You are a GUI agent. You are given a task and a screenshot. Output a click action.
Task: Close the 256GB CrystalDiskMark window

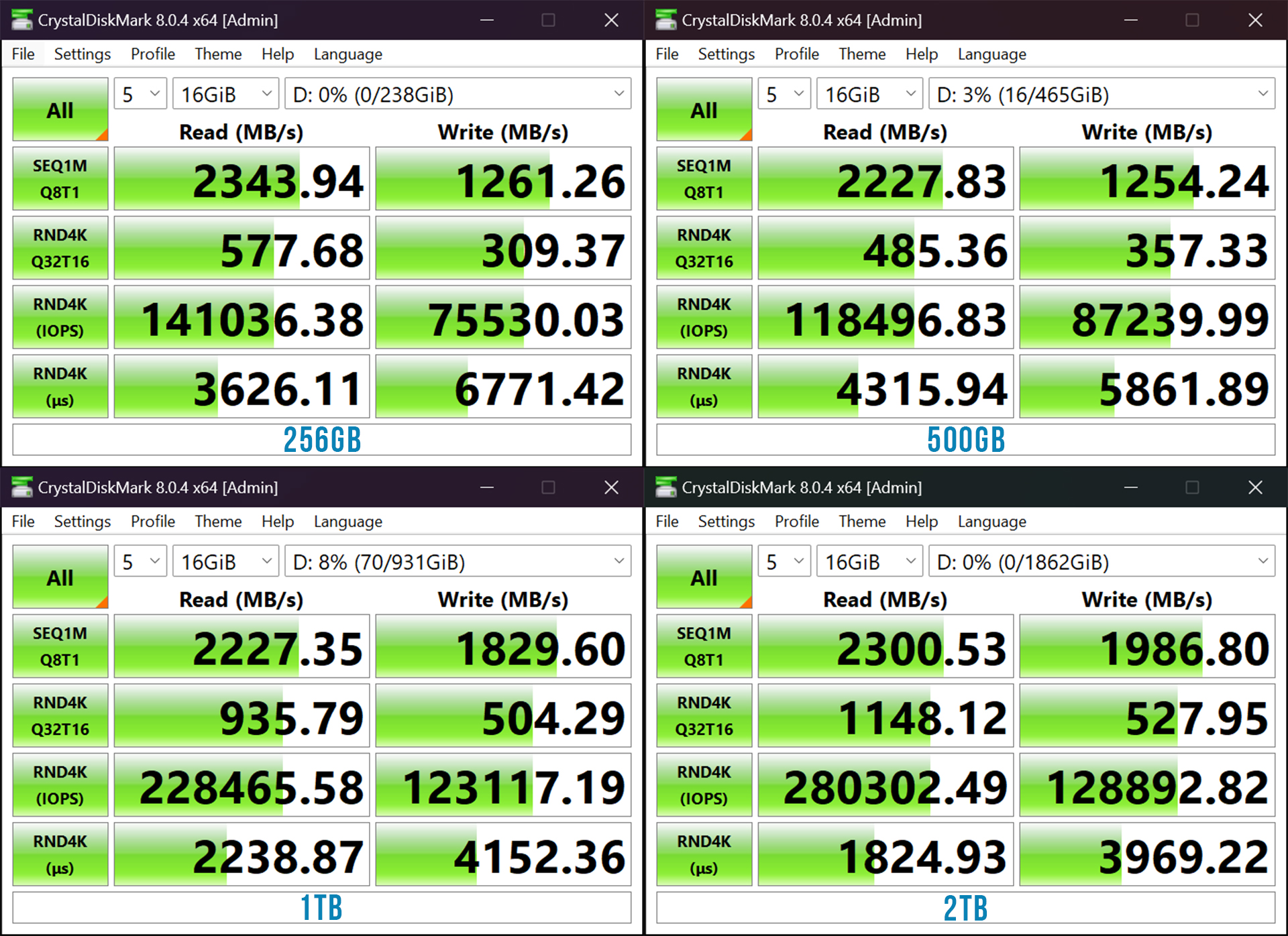(x=611, y=20)
